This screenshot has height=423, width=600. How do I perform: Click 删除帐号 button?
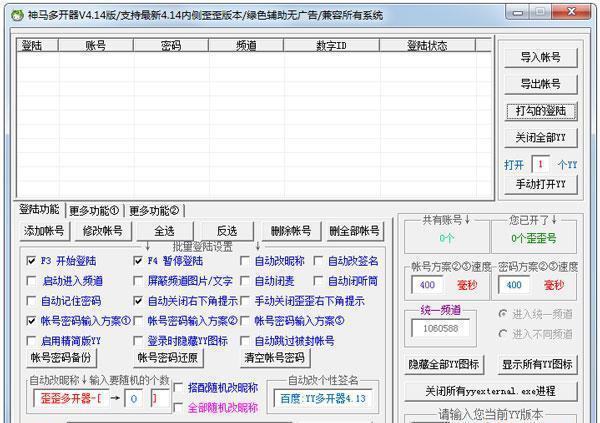point(291,231)
